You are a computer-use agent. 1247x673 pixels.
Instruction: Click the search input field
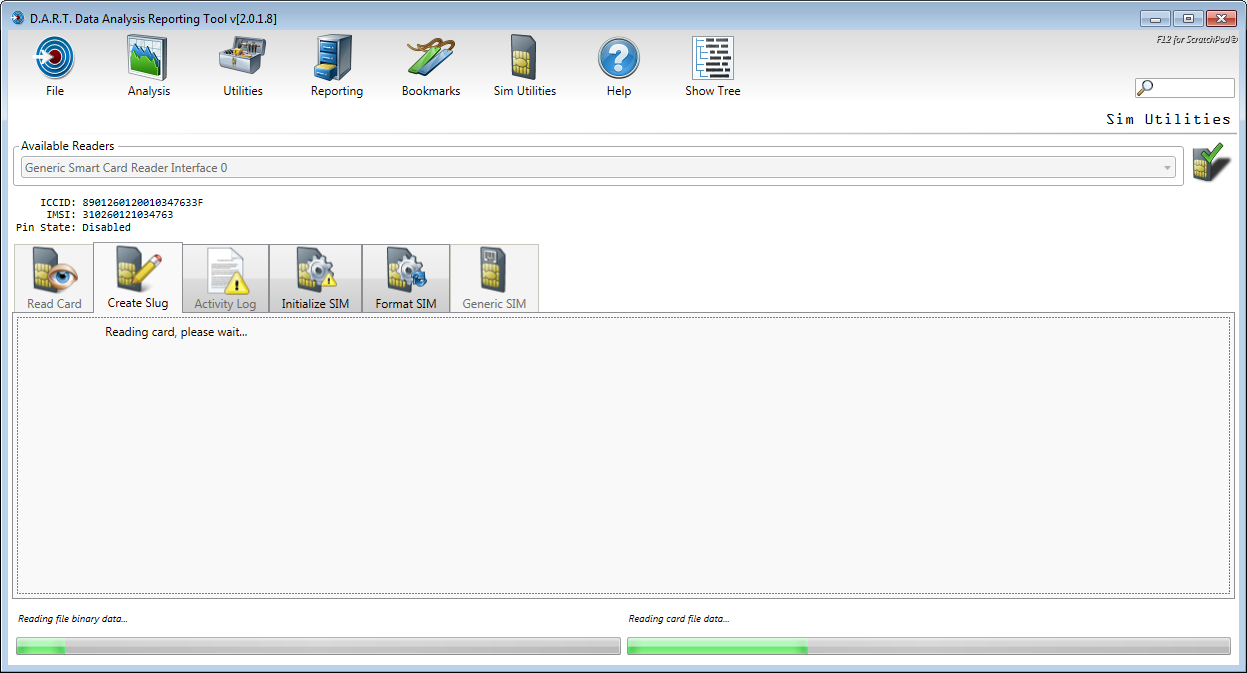click(x=1185, y=88)
